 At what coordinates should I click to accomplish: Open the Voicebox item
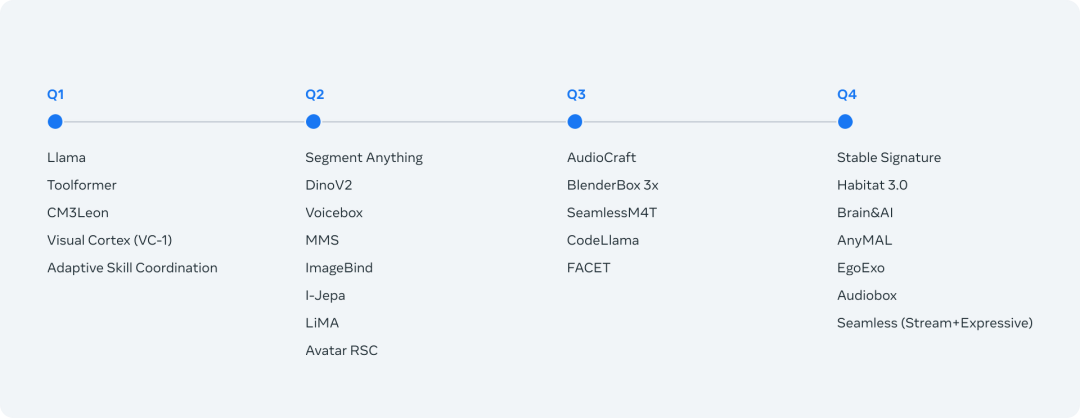point(334,213)
